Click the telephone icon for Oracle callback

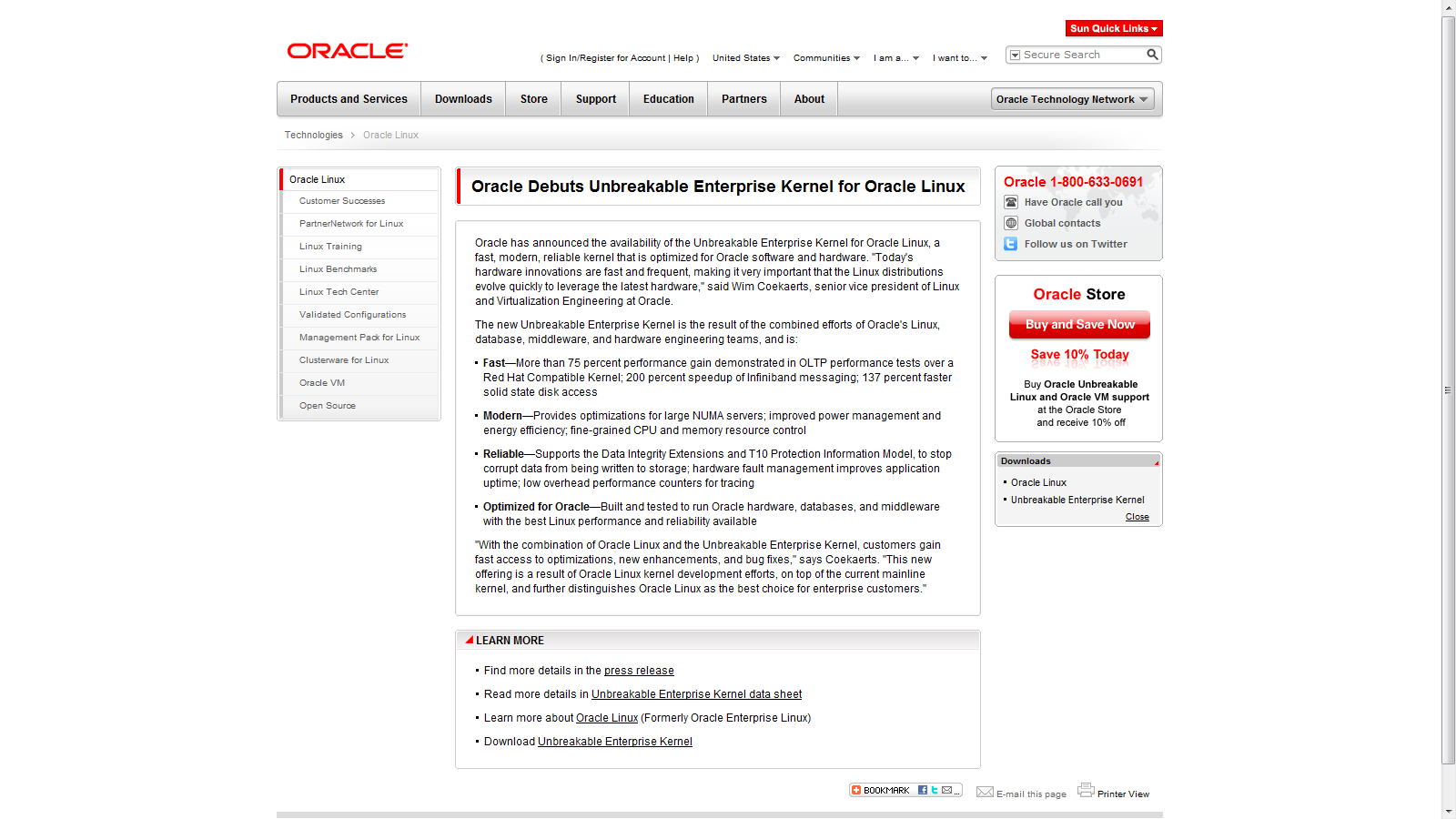(1010, 202)
